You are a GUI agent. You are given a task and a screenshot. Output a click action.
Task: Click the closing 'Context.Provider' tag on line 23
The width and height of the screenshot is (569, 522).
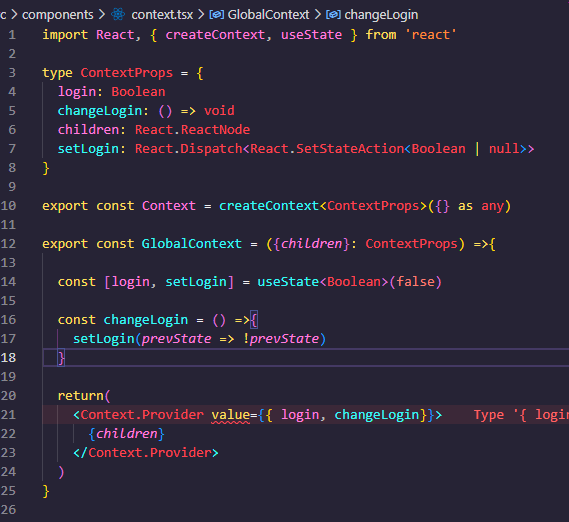click(150, 453)
